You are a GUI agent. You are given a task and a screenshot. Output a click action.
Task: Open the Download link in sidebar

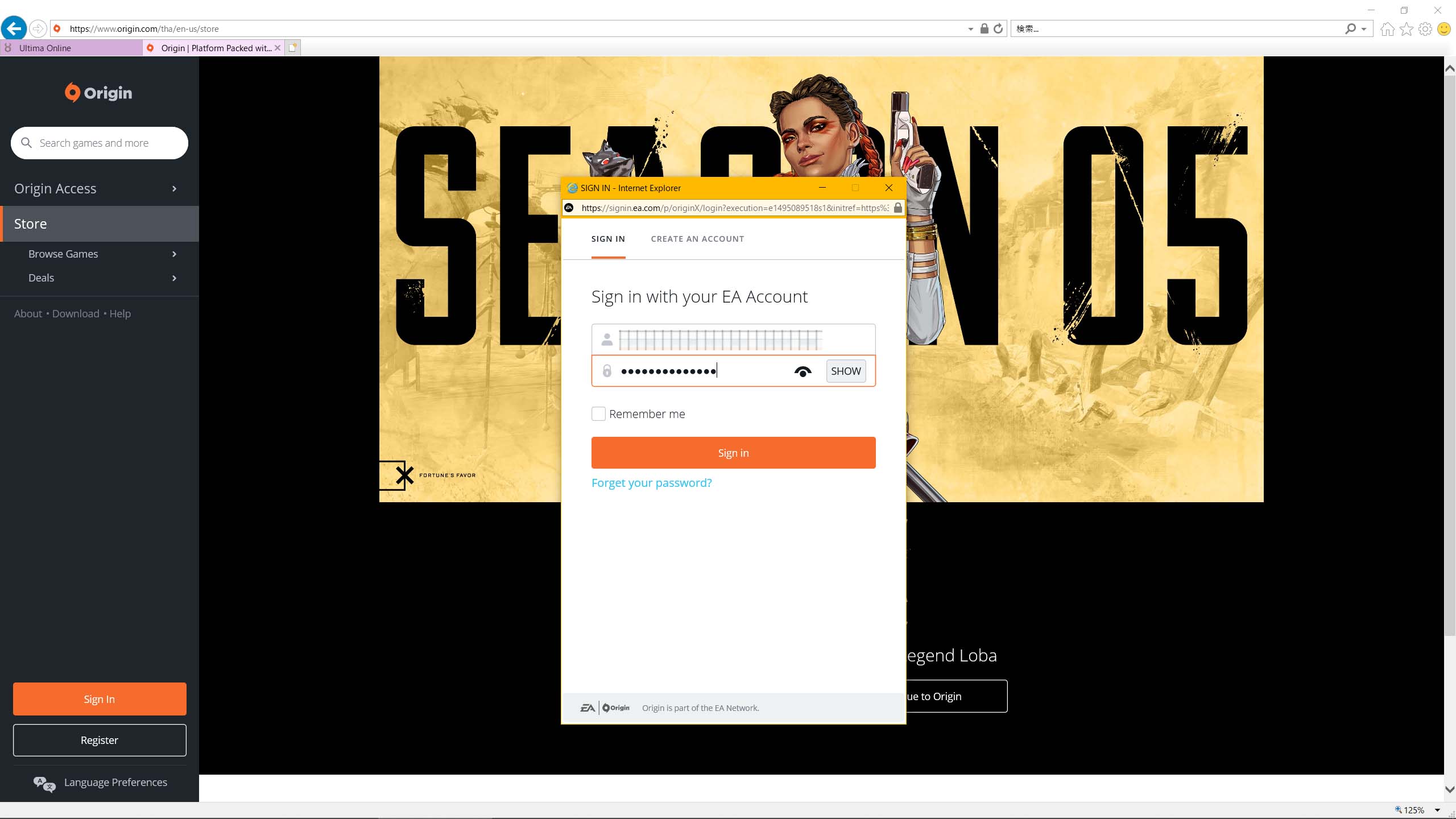coord(76,313)
